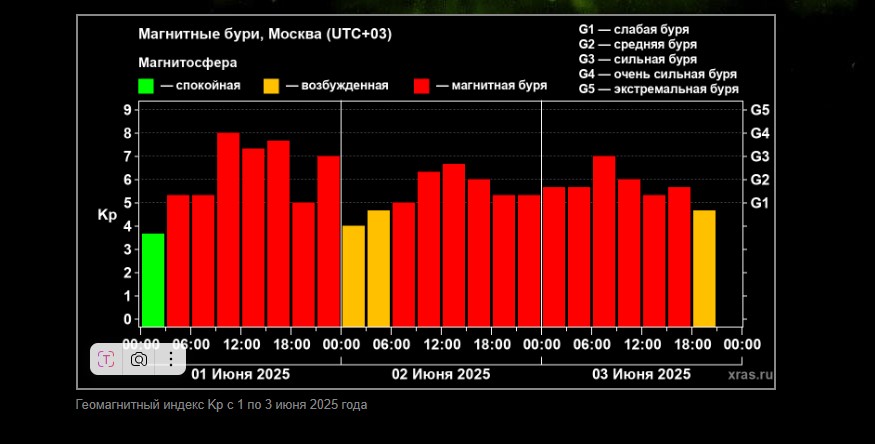
Task: Click the green calm magnetosphere legend swatch
Action: click(x=146, y=86)
